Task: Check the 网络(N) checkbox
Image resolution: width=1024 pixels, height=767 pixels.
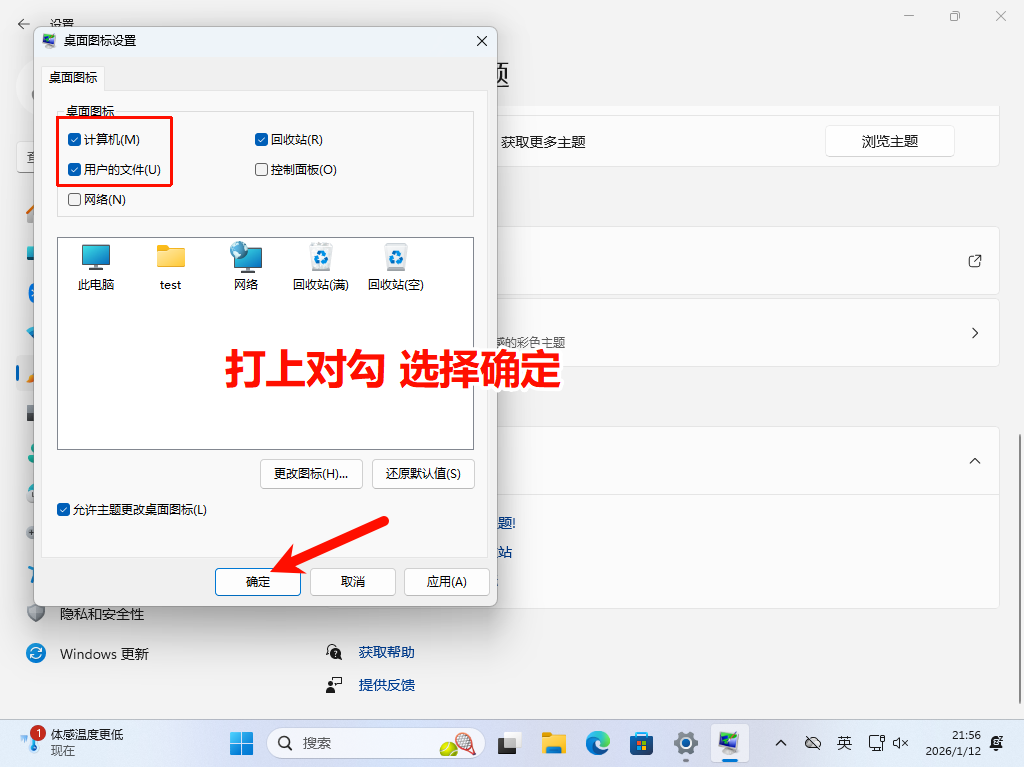Action: [x=75, y=200]
